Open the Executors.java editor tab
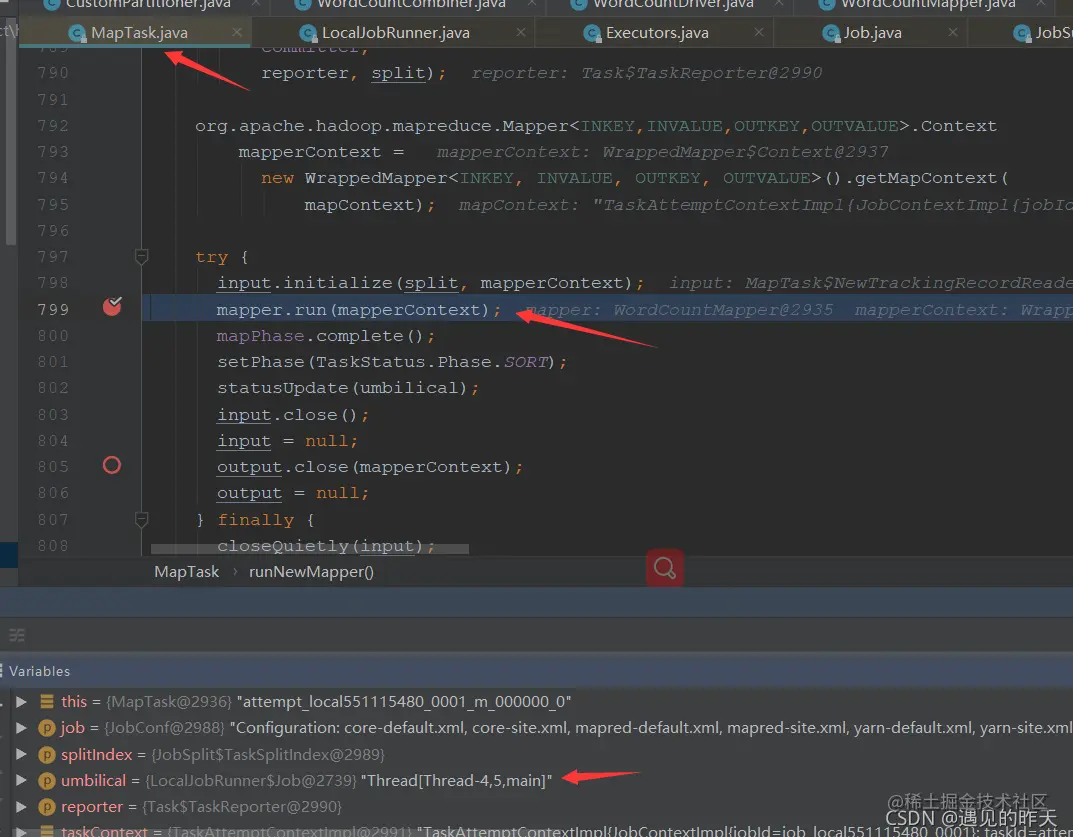This screenshot has height=837, width=1073. pyautogui.click(x=657, y=33)
